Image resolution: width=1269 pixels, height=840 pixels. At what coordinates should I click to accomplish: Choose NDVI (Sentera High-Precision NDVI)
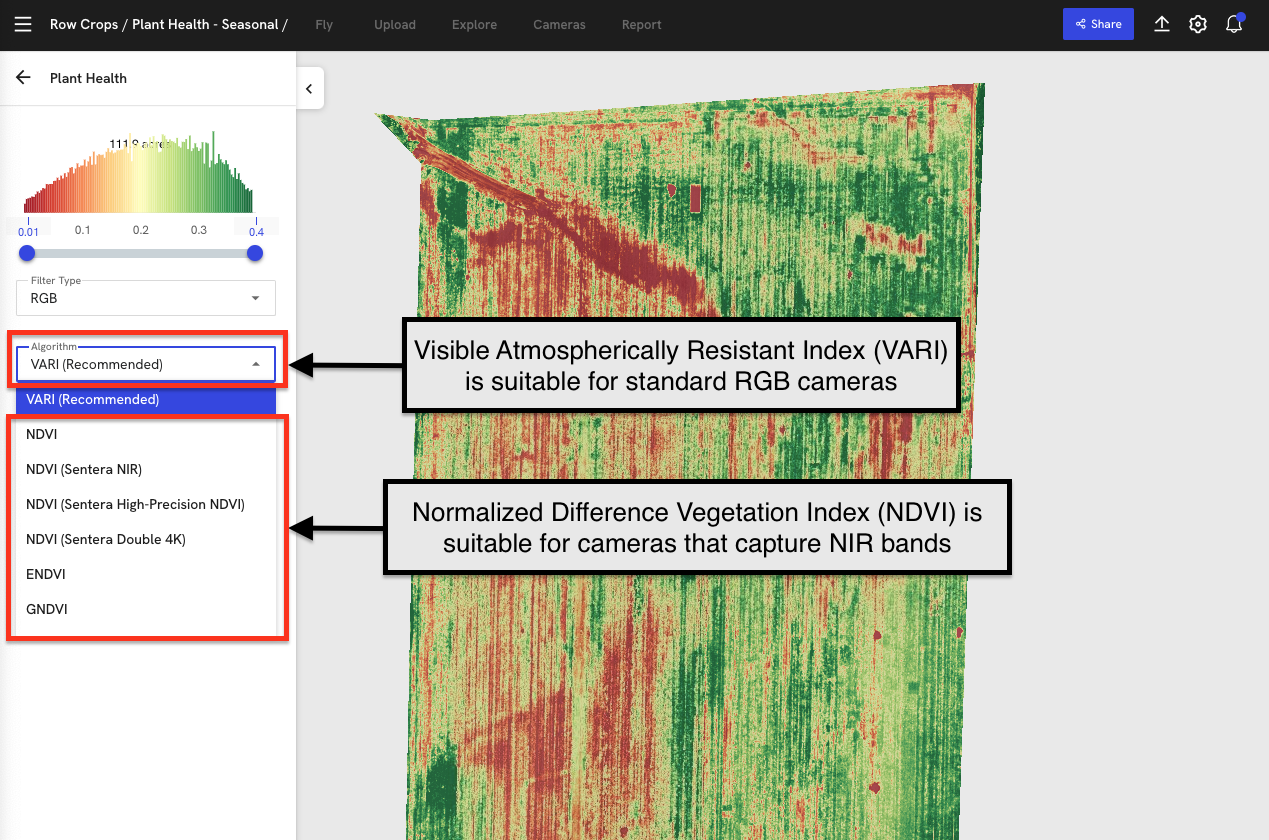pyautogui.click(x=146, y=504)
